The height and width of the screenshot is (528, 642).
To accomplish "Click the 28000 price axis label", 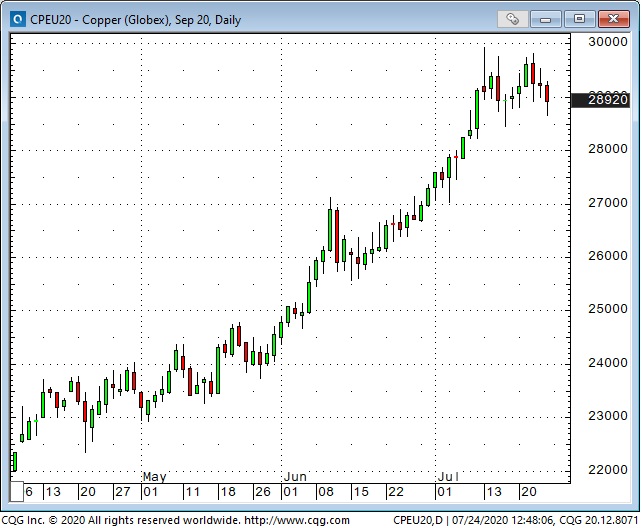I will click(x=608, y=149).
